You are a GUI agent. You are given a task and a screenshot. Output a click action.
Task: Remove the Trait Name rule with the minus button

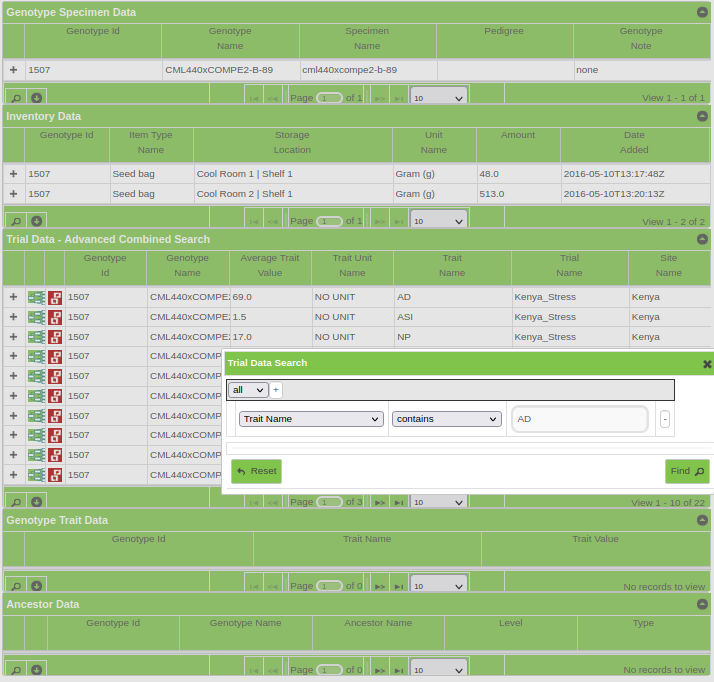pyautogui.click(x=665, y=419)
